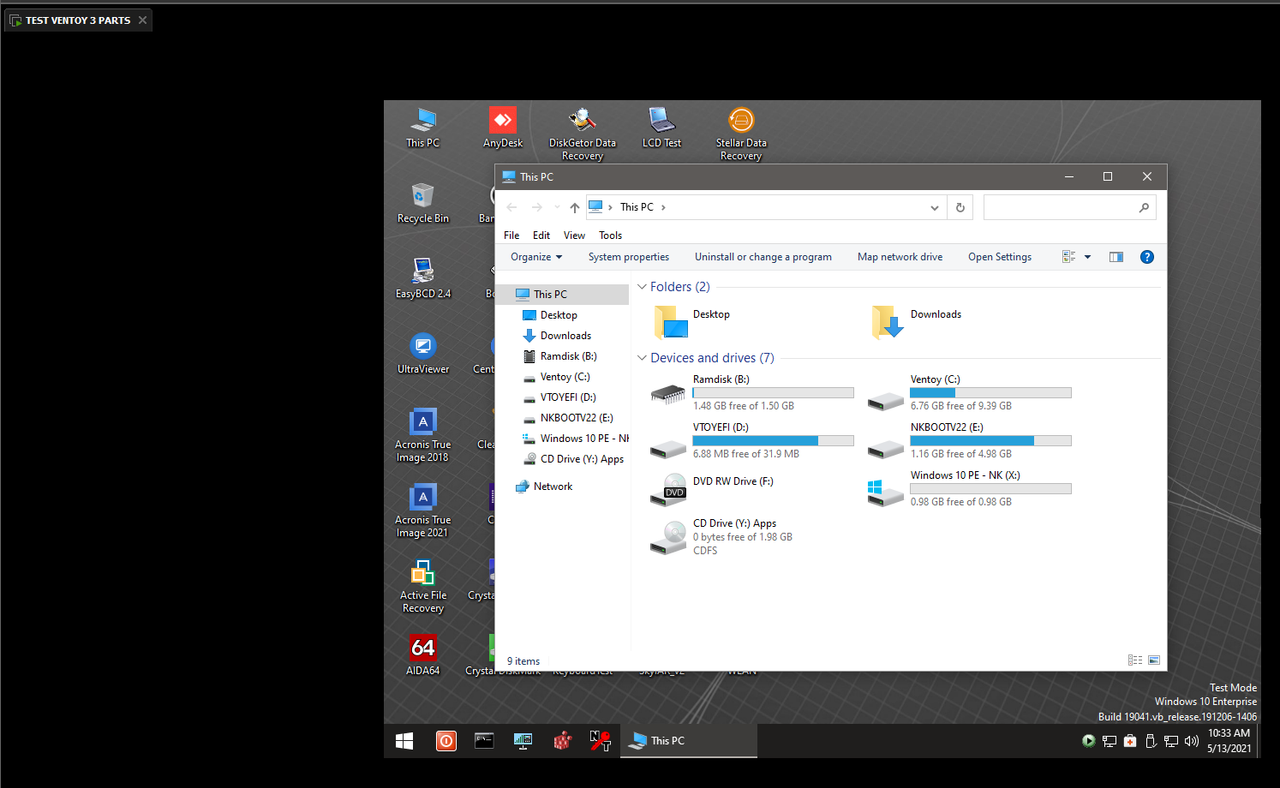The width and height of the screenshot is (1280, 788).
Task: Open the Tools menu
Action: [610, 235]
